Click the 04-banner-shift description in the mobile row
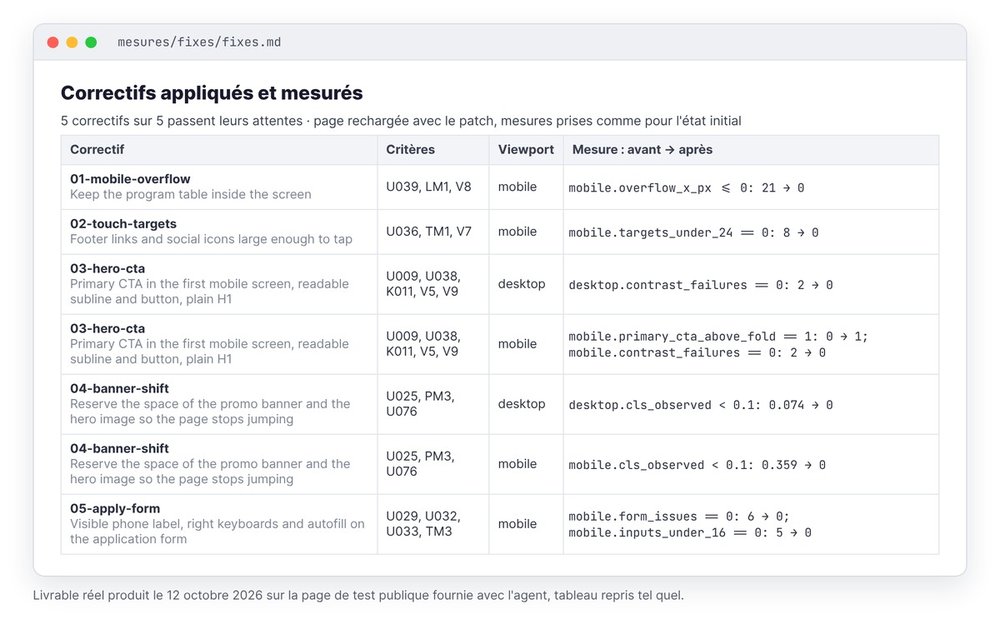The height and width of the screenshot is (619, 1000). click(x=210, y=471)
